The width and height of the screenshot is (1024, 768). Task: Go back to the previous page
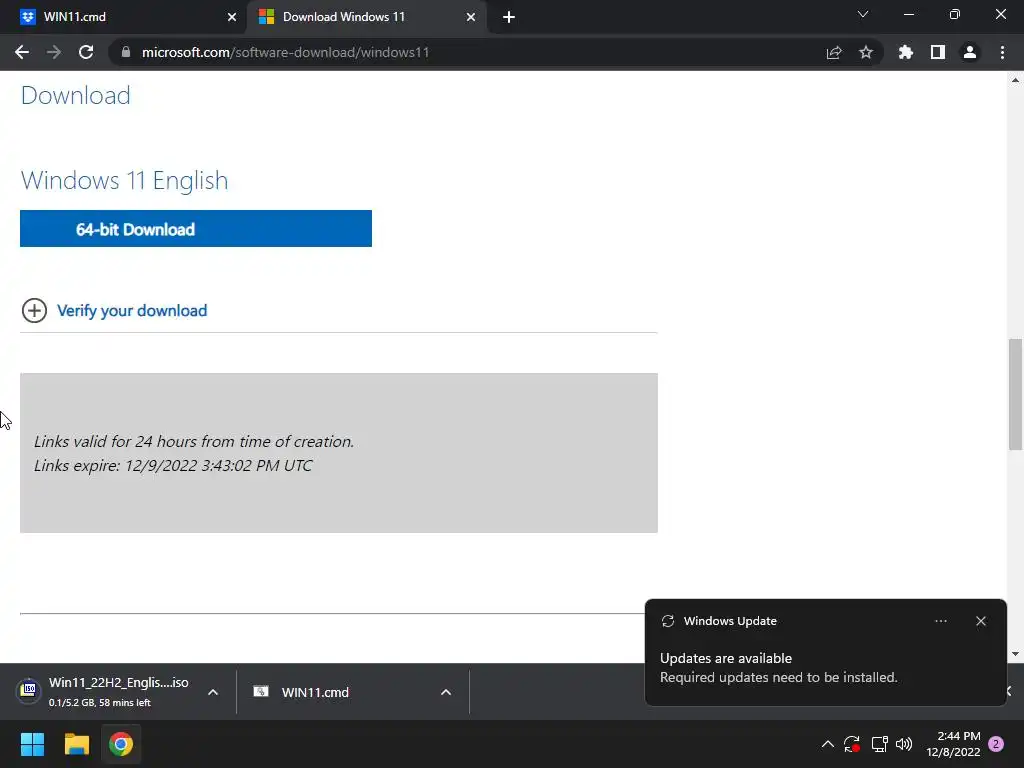click(x=22, y=52)
